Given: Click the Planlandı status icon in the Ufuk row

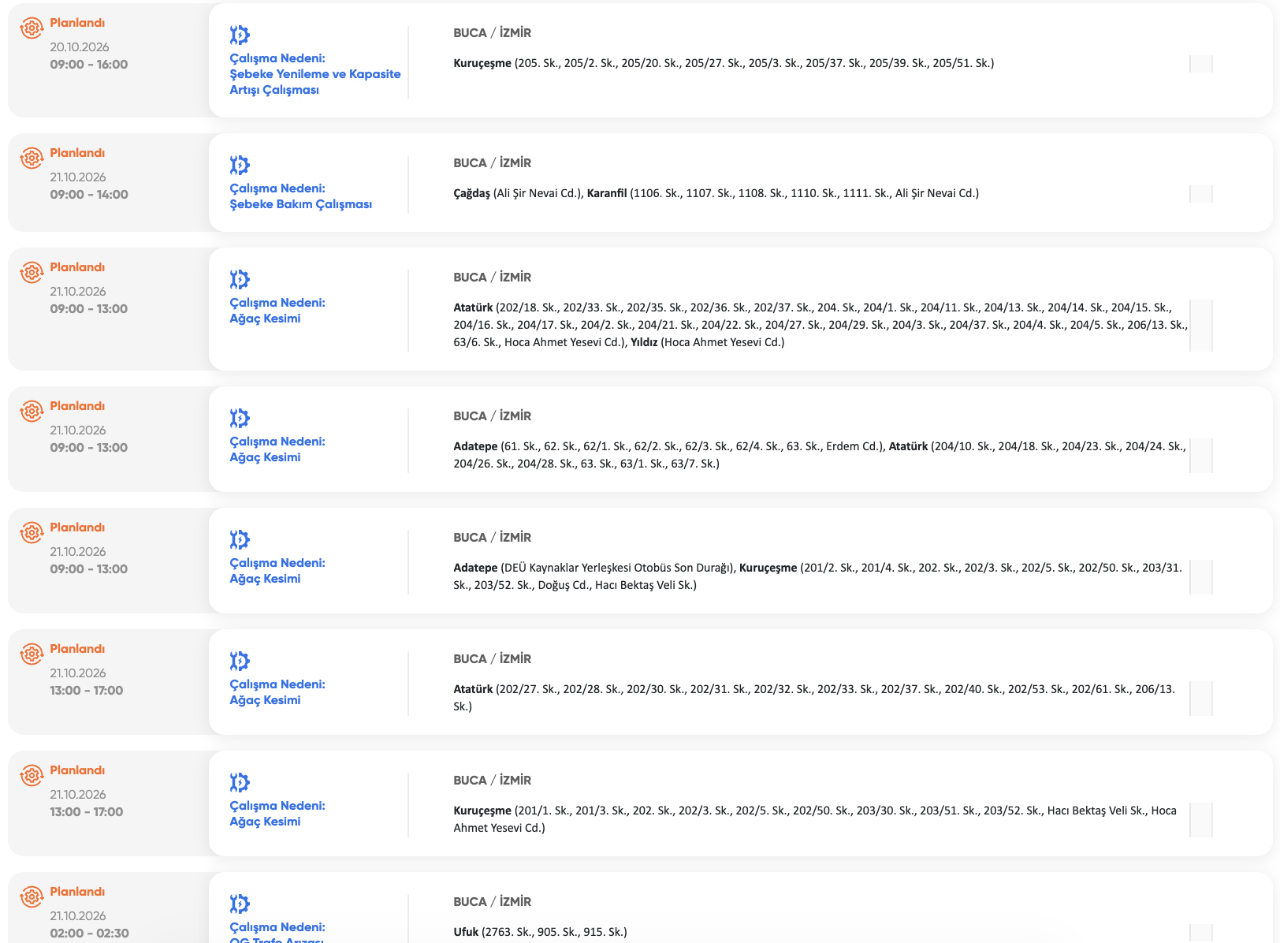Looking at the screenshot, I should coord(32,896).
